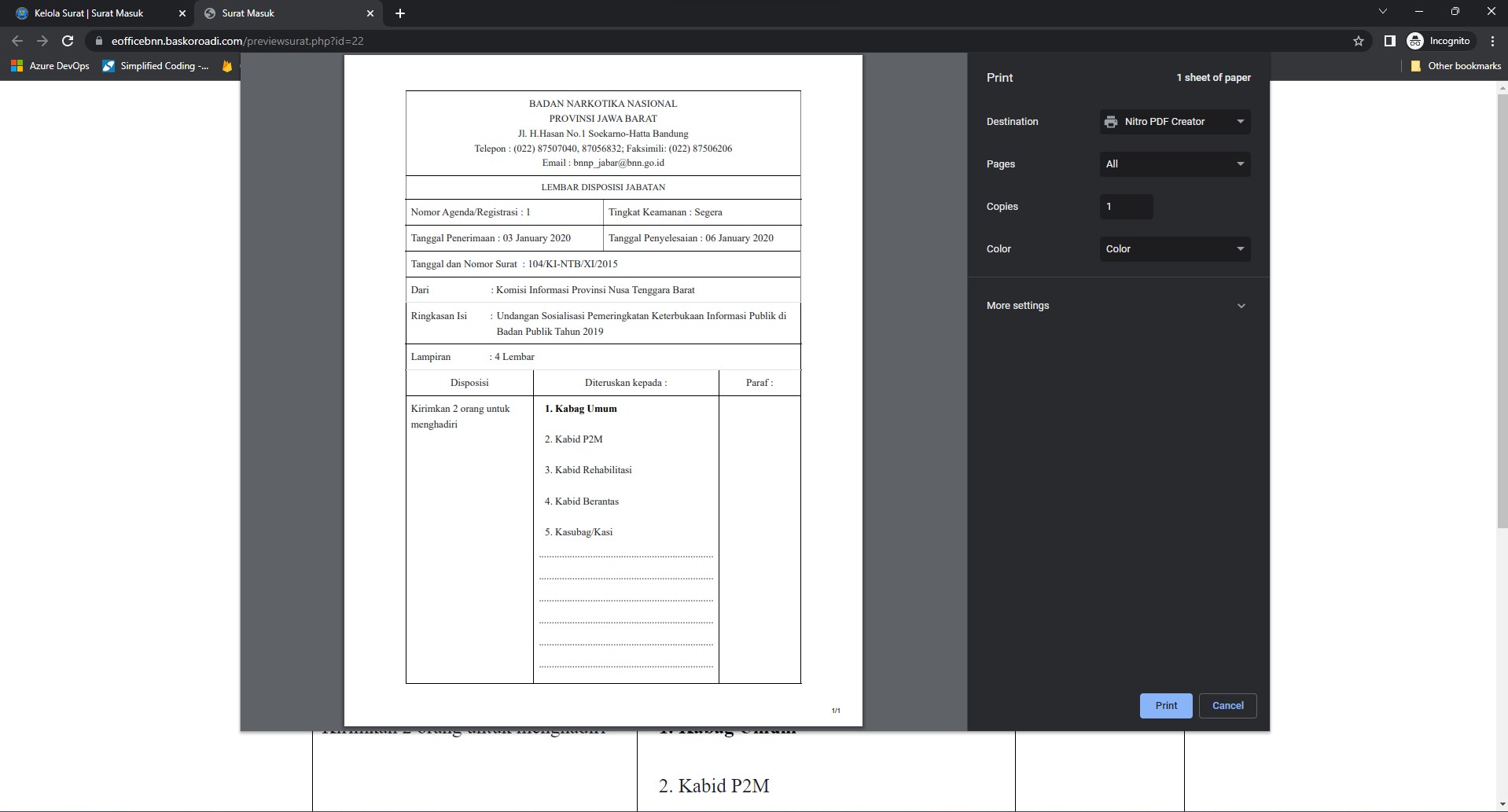1508x812 pixels.
Task: Expand the More settings section
Action: click(x=1117, y=306)
